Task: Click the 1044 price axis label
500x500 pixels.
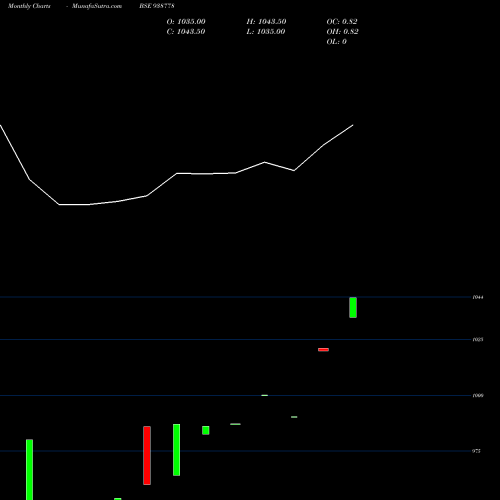Action: tap(478, 297)
